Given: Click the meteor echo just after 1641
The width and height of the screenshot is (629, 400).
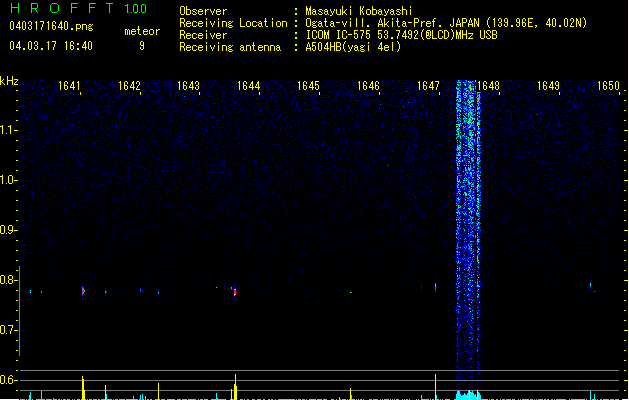Looking at the screenshot, I should coord(83,291).
